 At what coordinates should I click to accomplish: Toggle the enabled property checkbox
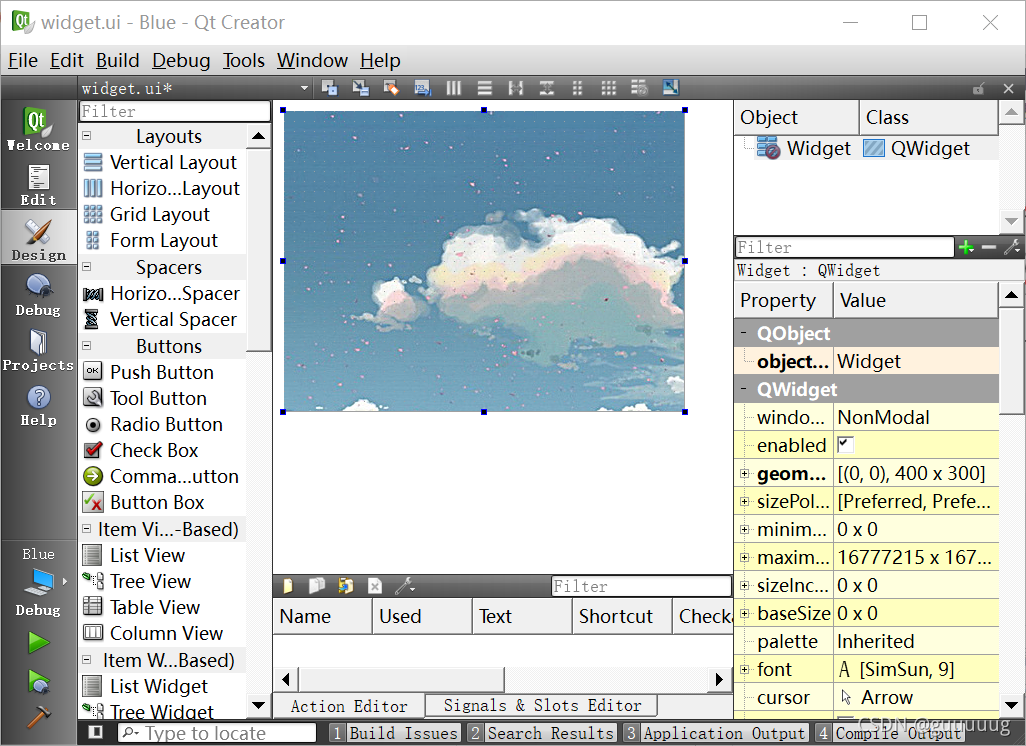point(845,445)
